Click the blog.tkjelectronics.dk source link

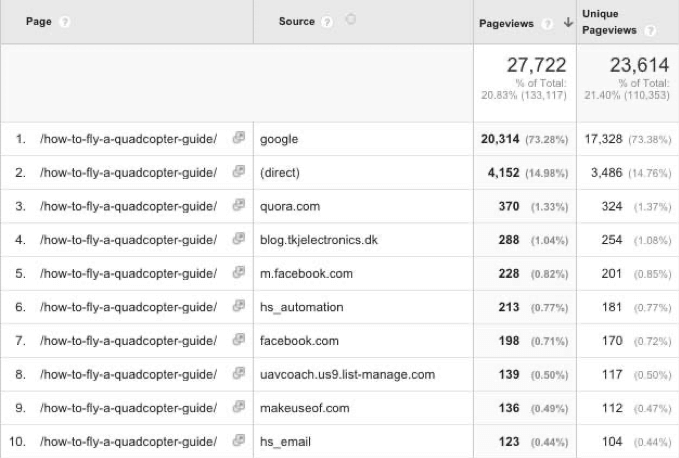point(319,240)
